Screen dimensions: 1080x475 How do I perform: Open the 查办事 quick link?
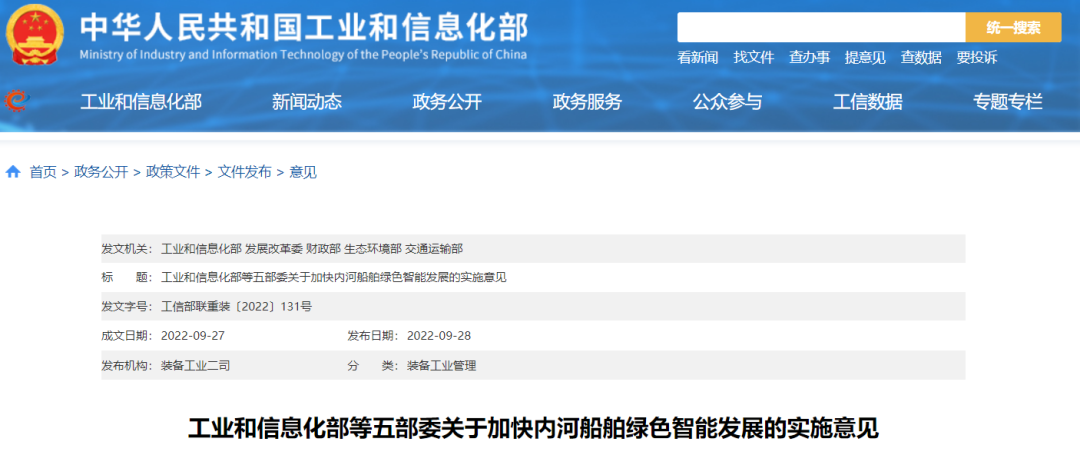[x=809, y=58]
